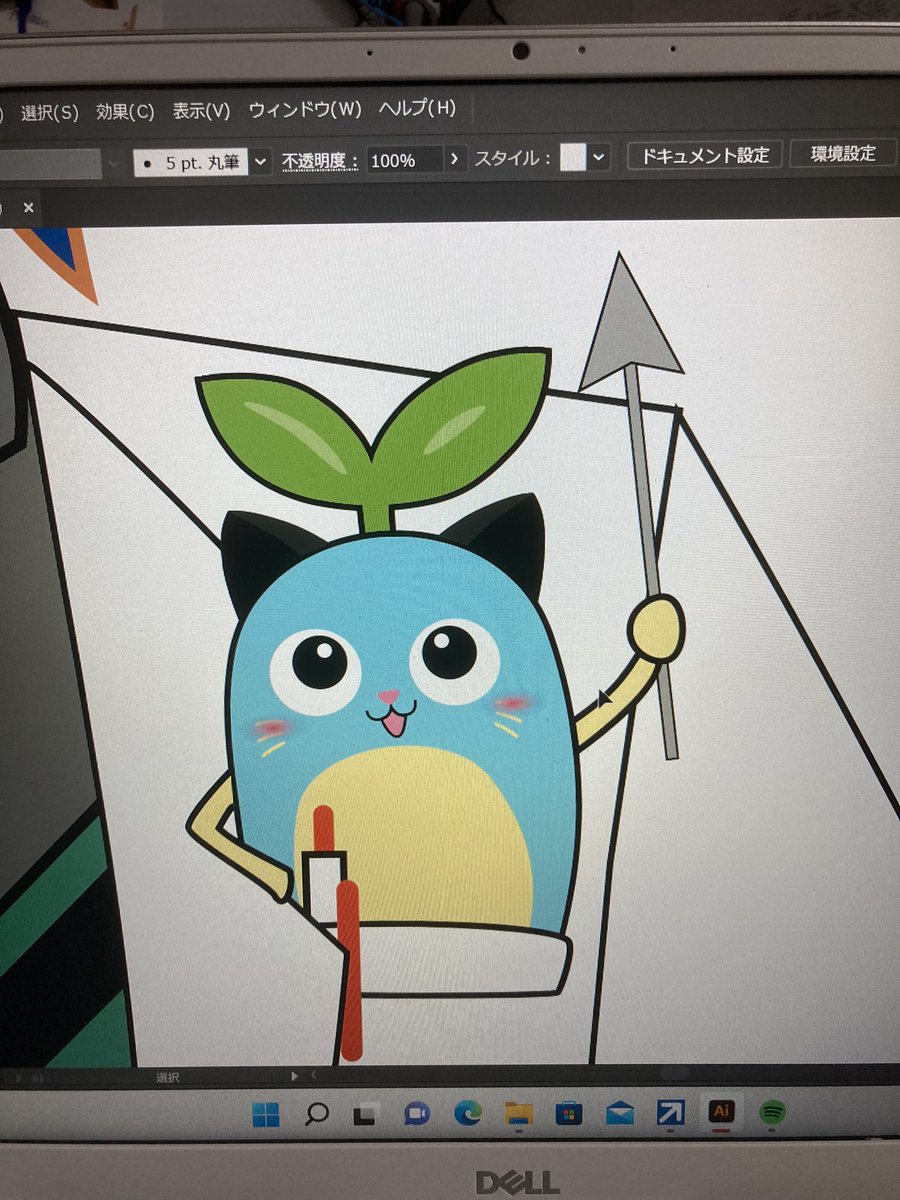The width and height of the screenshot is (900, 1200).
Task: Launch Microsoft Edge from the taskbar
Action: tap(467, 1113)
